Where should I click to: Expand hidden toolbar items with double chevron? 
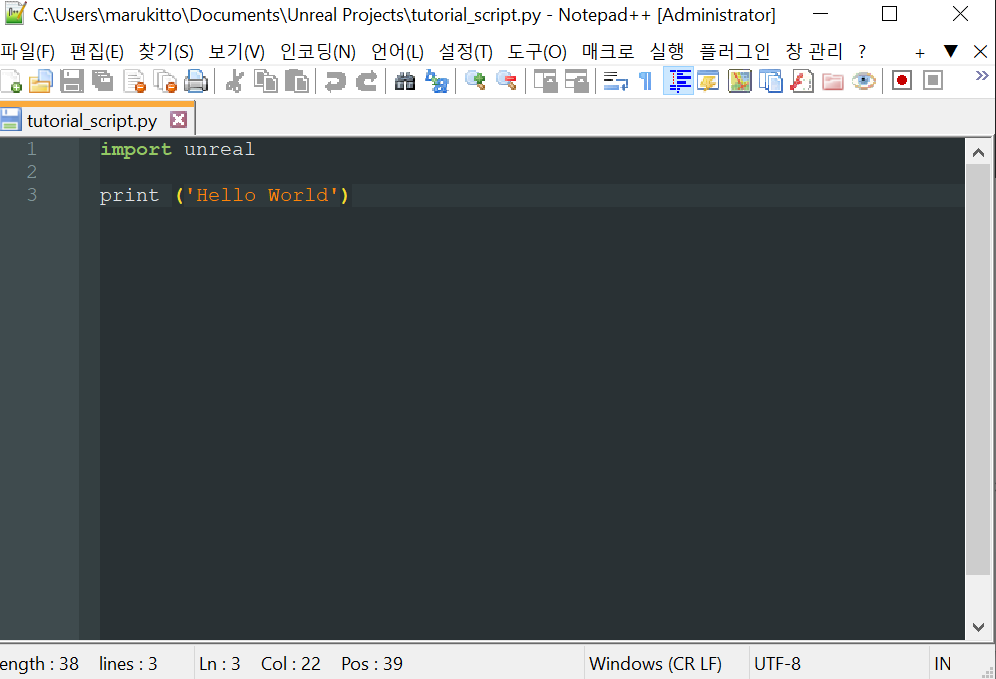[982, 76]
